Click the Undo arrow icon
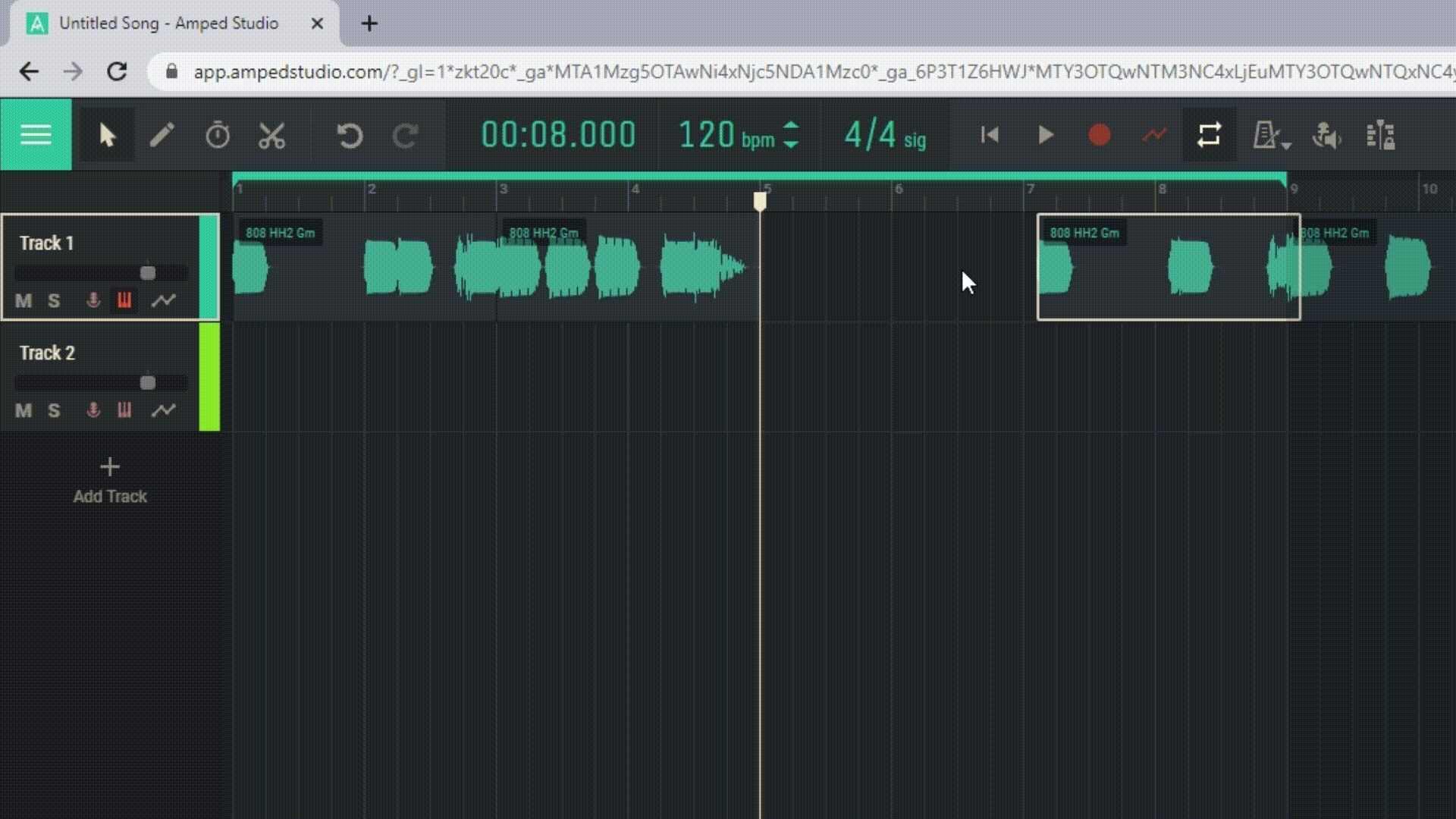This screenshot has width=1456, height=819. (x=348, y=134)
